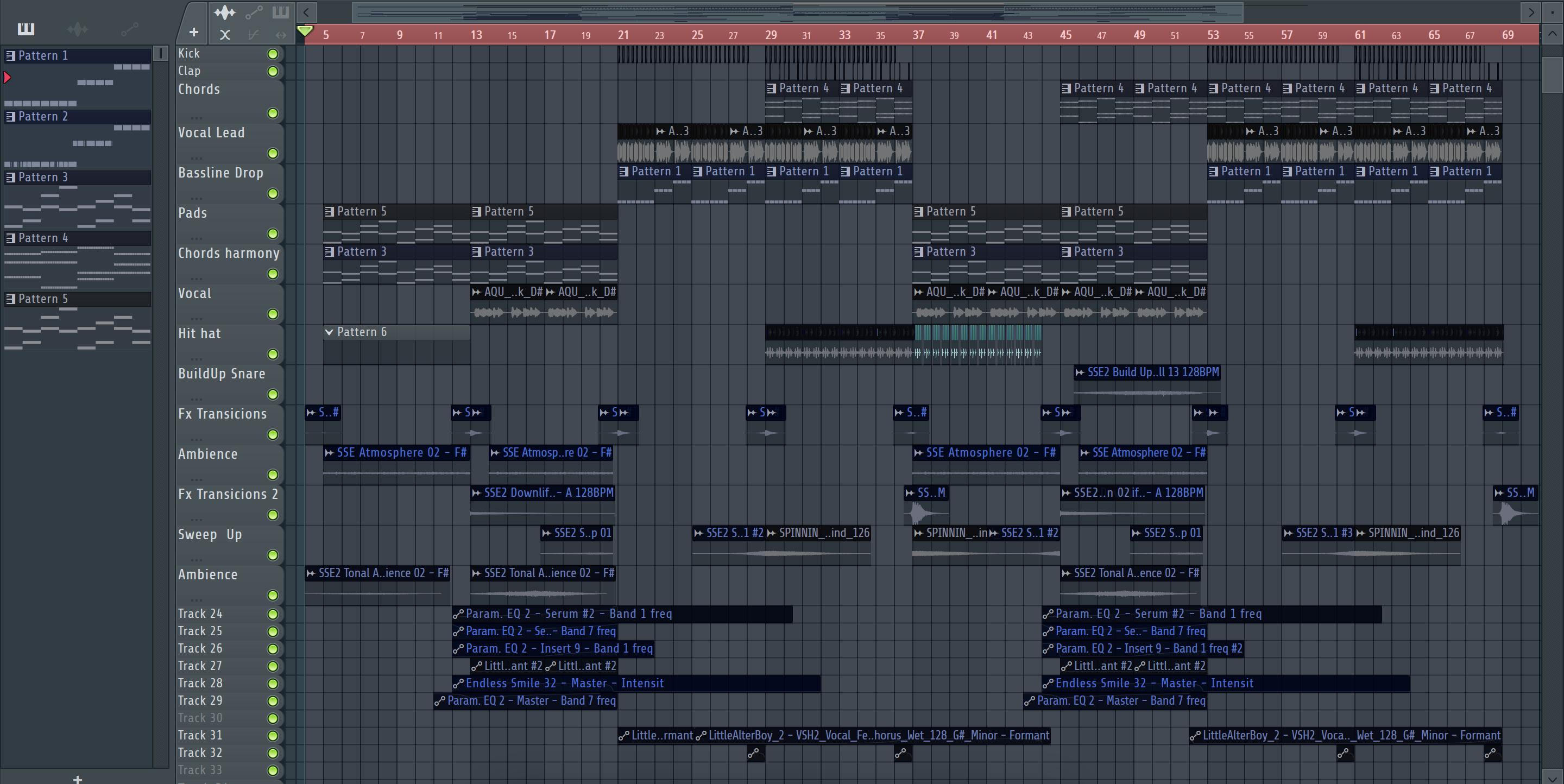Click the picker panel scroll handle

[x=161, y=53]
